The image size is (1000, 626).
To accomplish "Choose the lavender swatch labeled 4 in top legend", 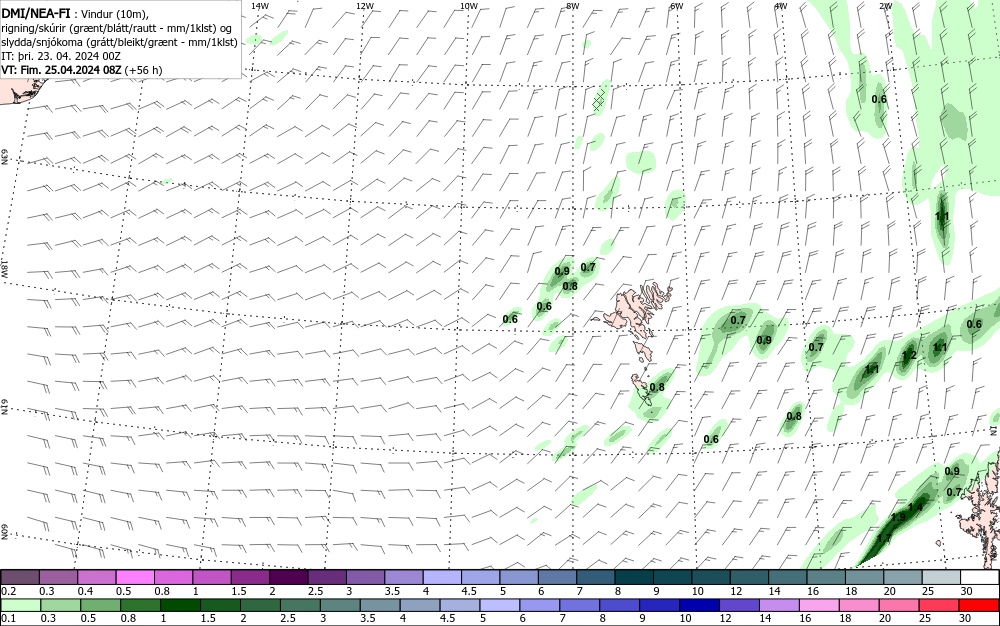I will click(442, 577).
